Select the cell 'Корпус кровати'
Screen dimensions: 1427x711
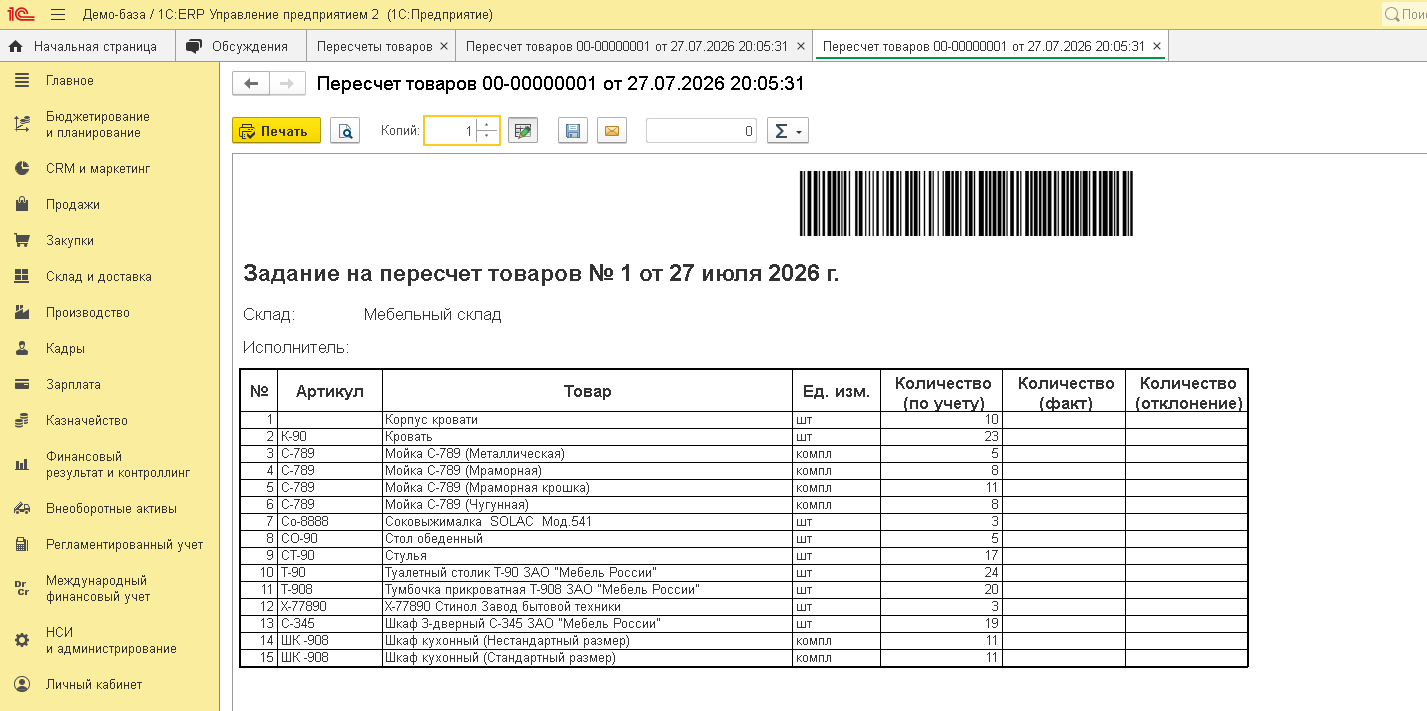coord(587,420)
